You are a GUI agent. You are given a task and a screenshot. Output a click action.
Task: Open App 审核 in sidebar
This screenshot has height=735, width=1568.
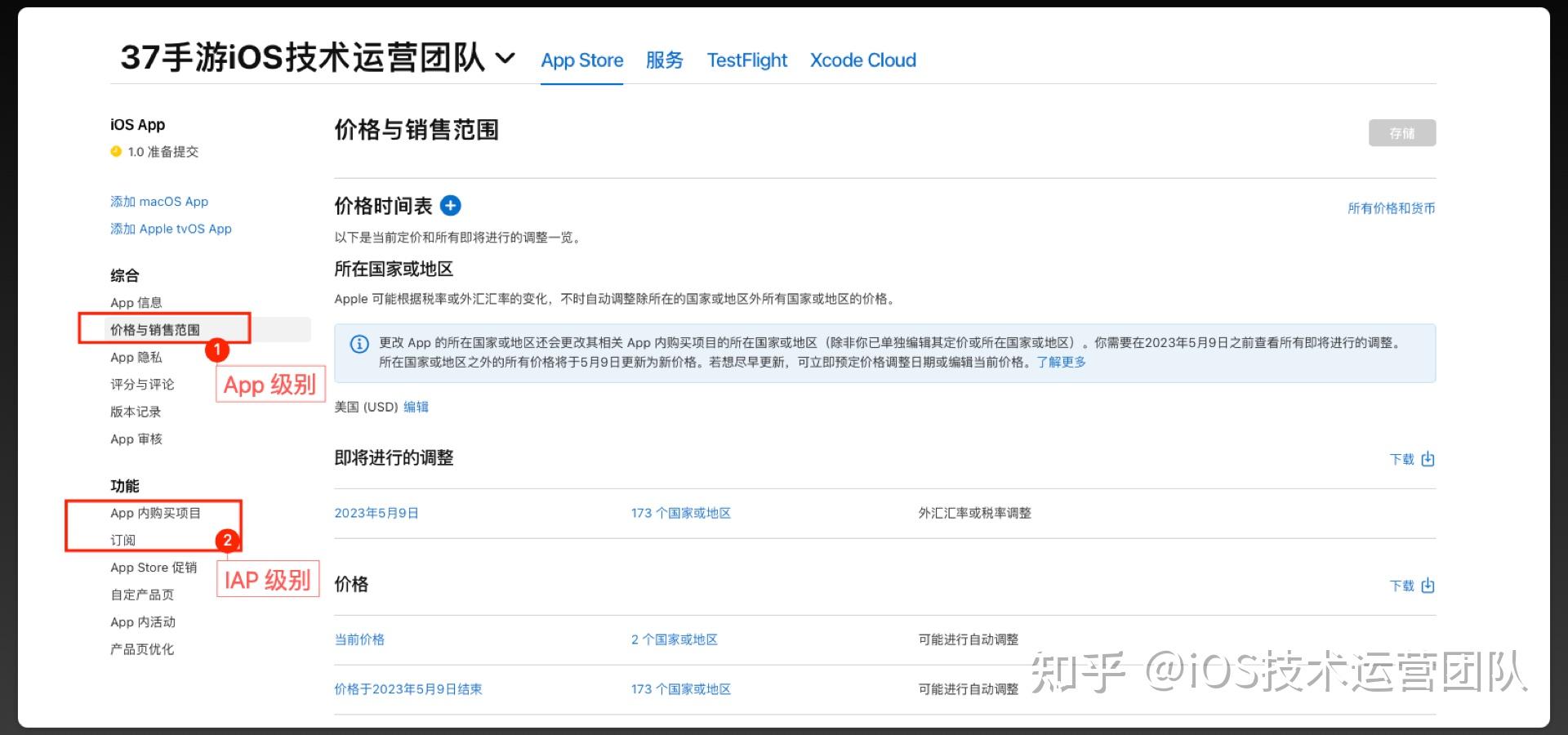pyautogui.click(x=136, y=439)
